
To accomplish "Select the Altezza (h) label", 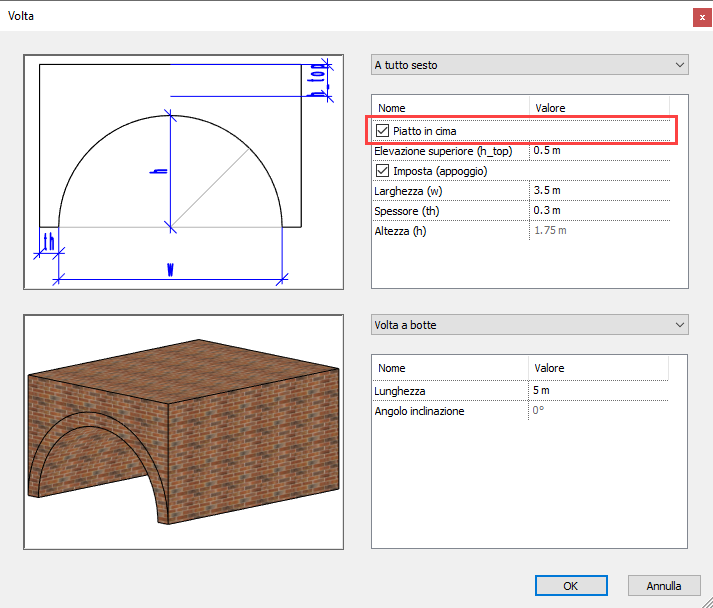I will [400, 231].
